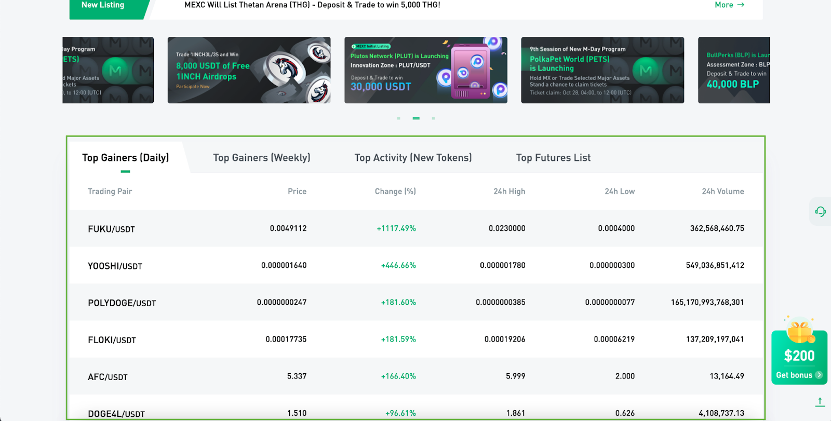Select the FLOKI/USDT trading pair

(x=111, y=340)
